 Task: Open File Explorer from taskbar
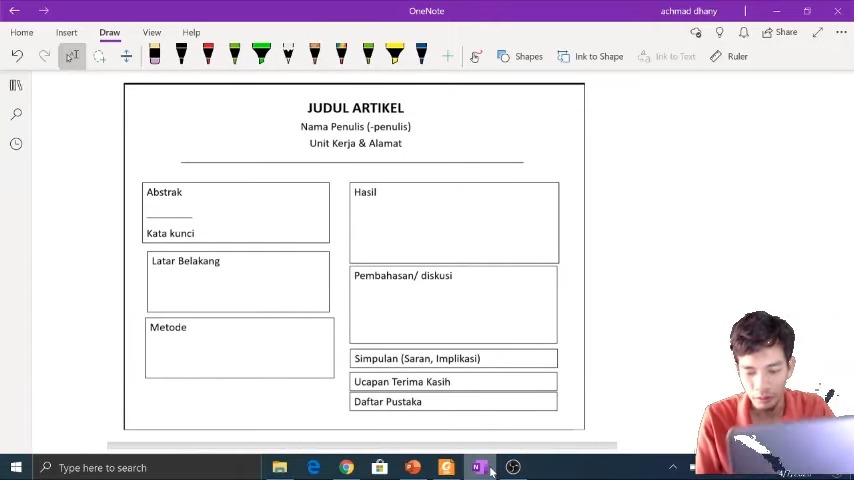coord(280,467)
